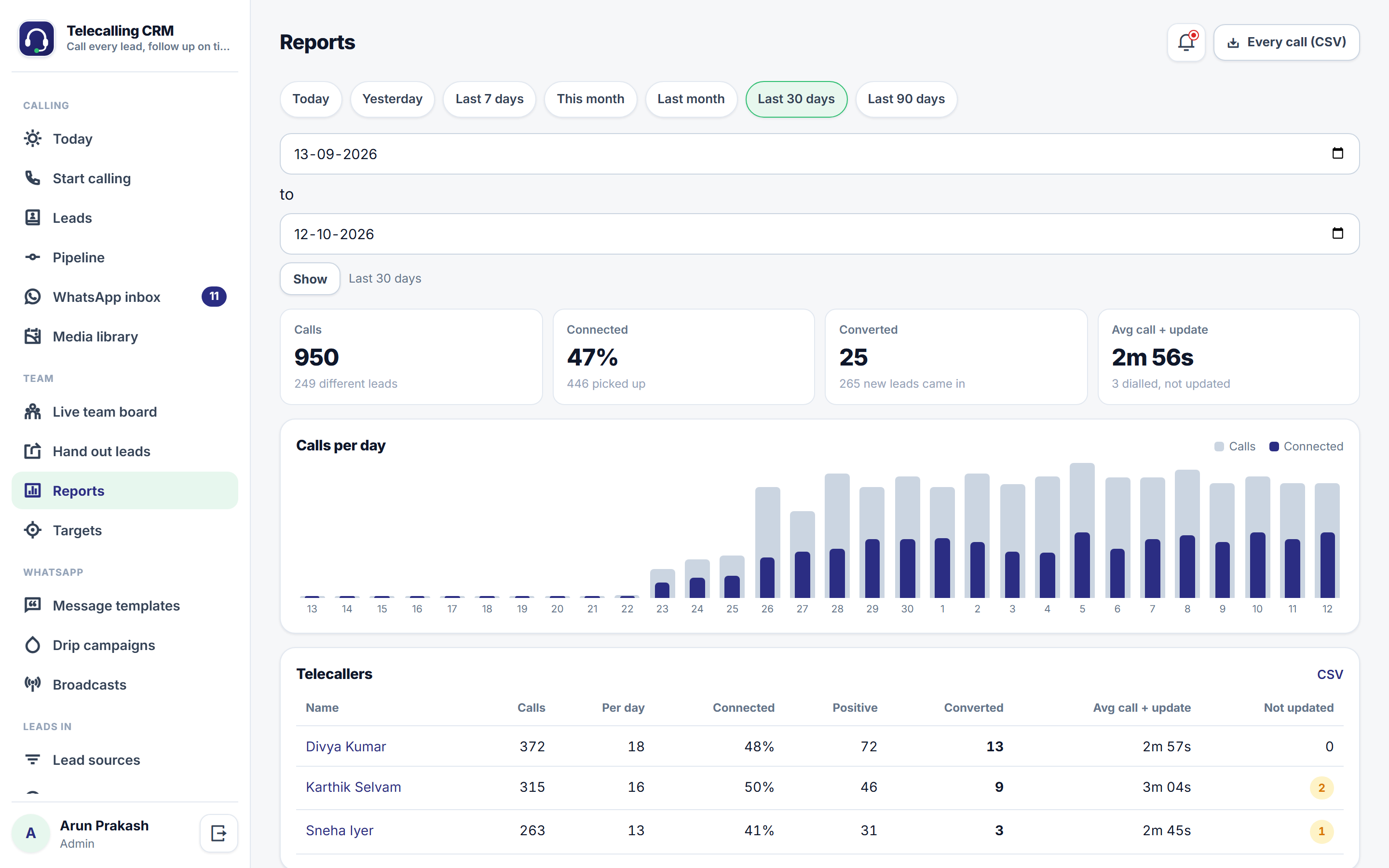Screen dimensions: 1389x868
Task: Select the This month chip
Action: 591,99
